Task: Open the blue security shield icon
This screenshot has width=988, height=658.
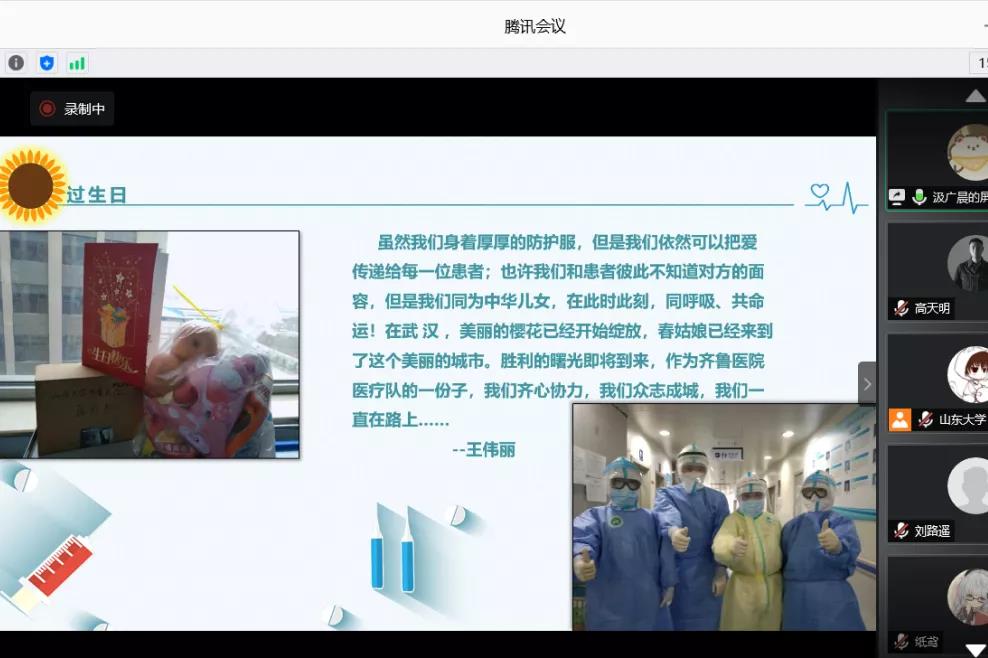Action: 47,63
